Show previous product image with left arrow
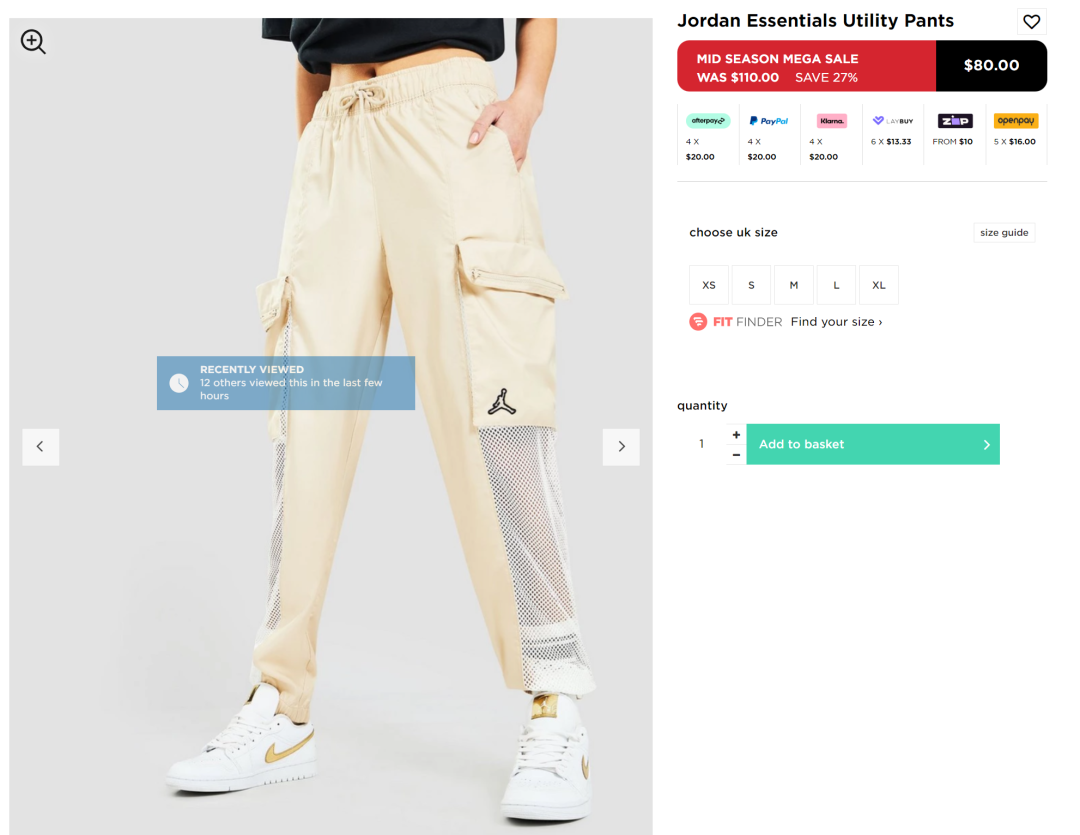Viewport: 1080px width, 835px height. 41,446
